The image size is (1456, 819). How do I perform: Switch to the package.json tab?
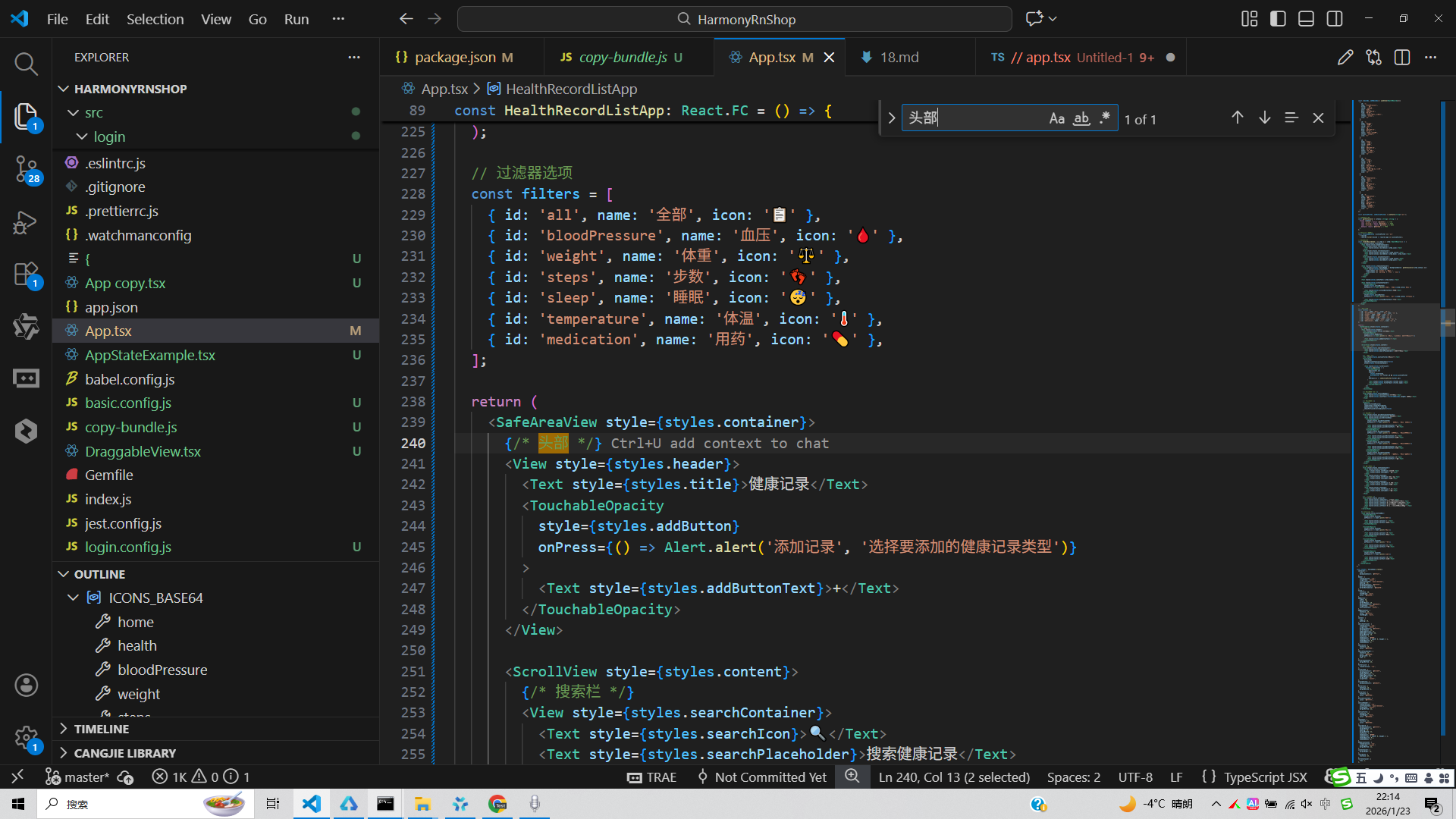tap(454, 58)
